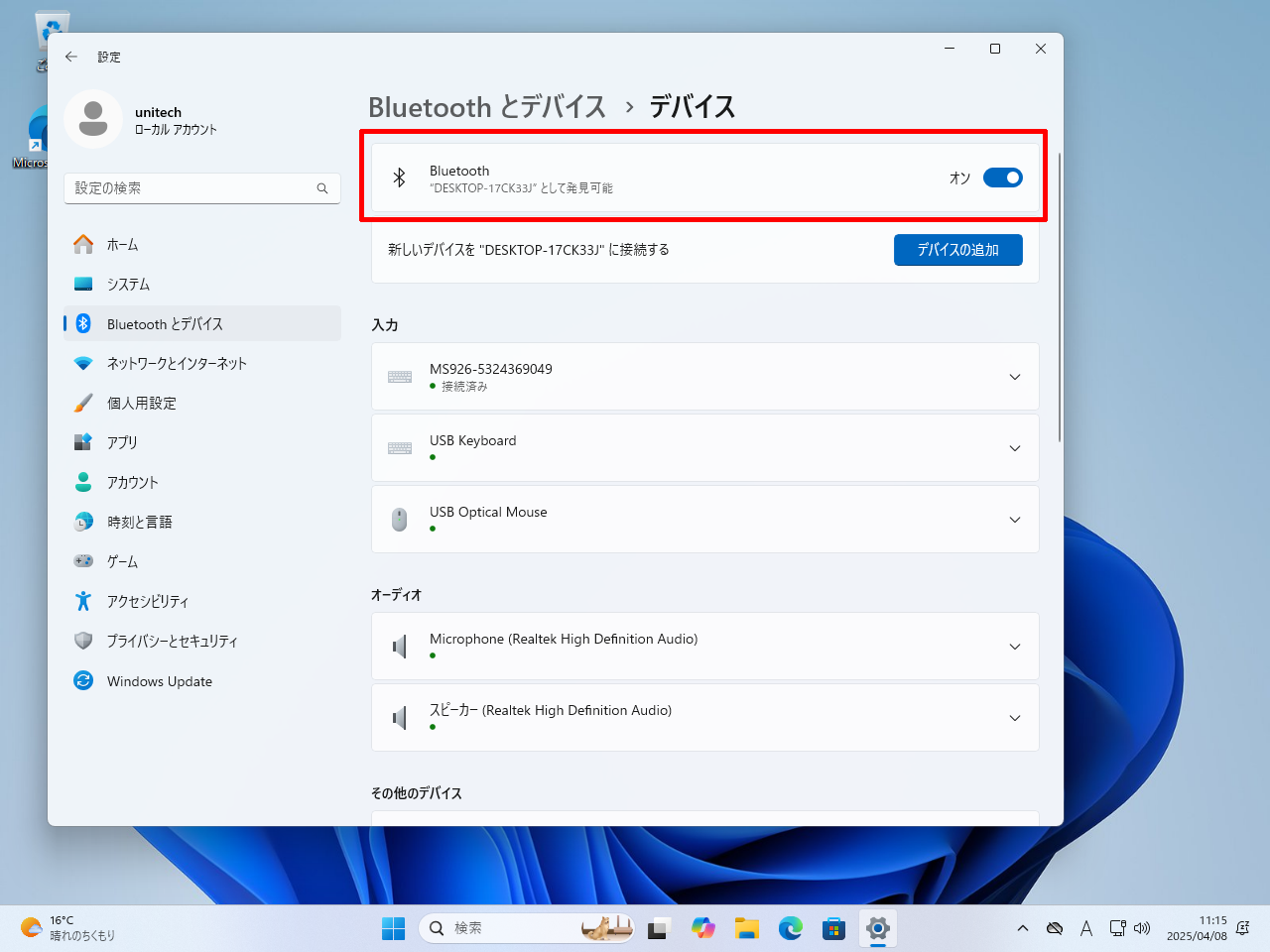The image size is (1270, 952).
Task: Open ゲーム settings category
Action: tap(202, 561)
